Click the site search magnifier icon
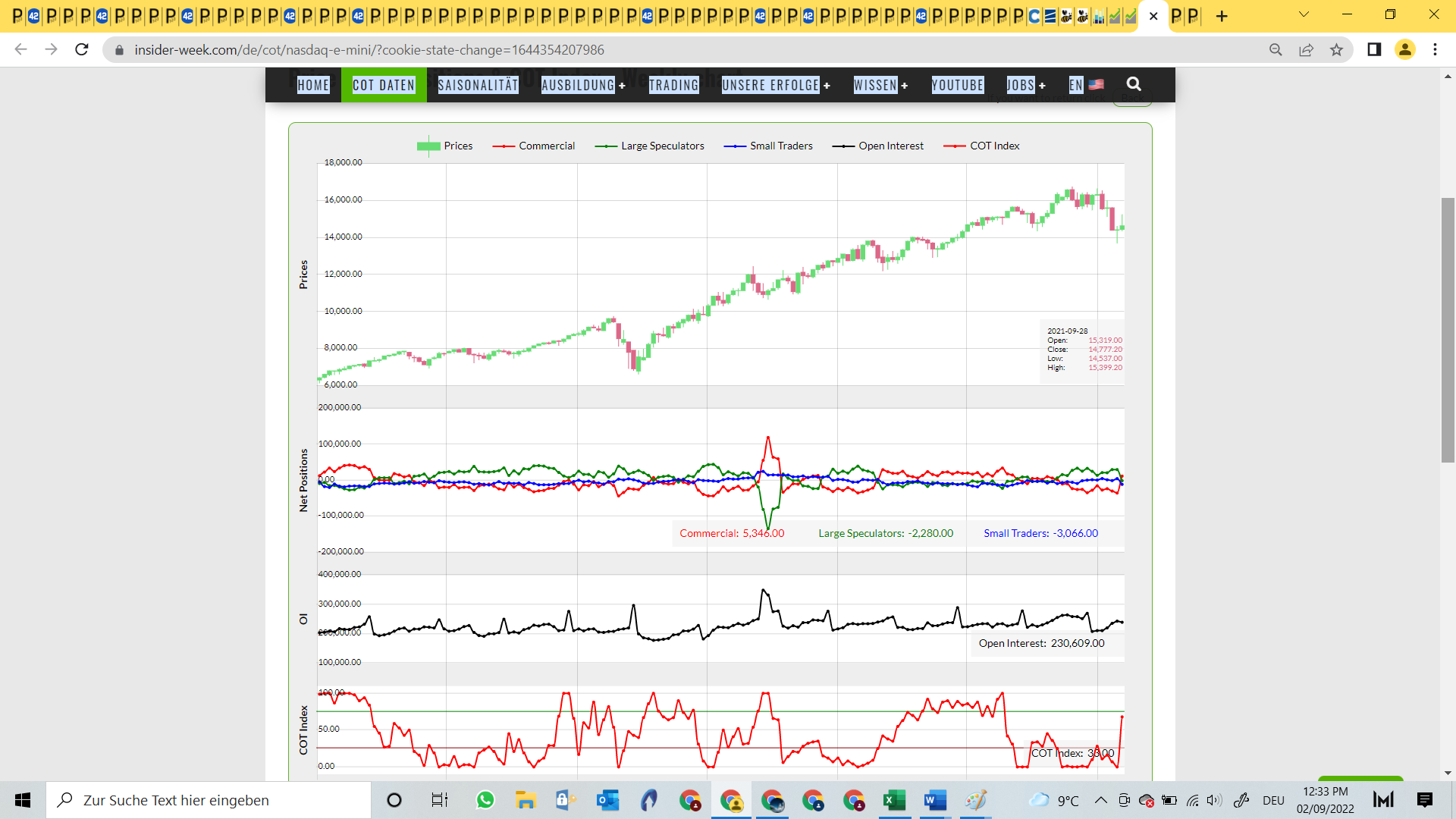This screenshot has height=819, width=1456. click(1134, 84)
